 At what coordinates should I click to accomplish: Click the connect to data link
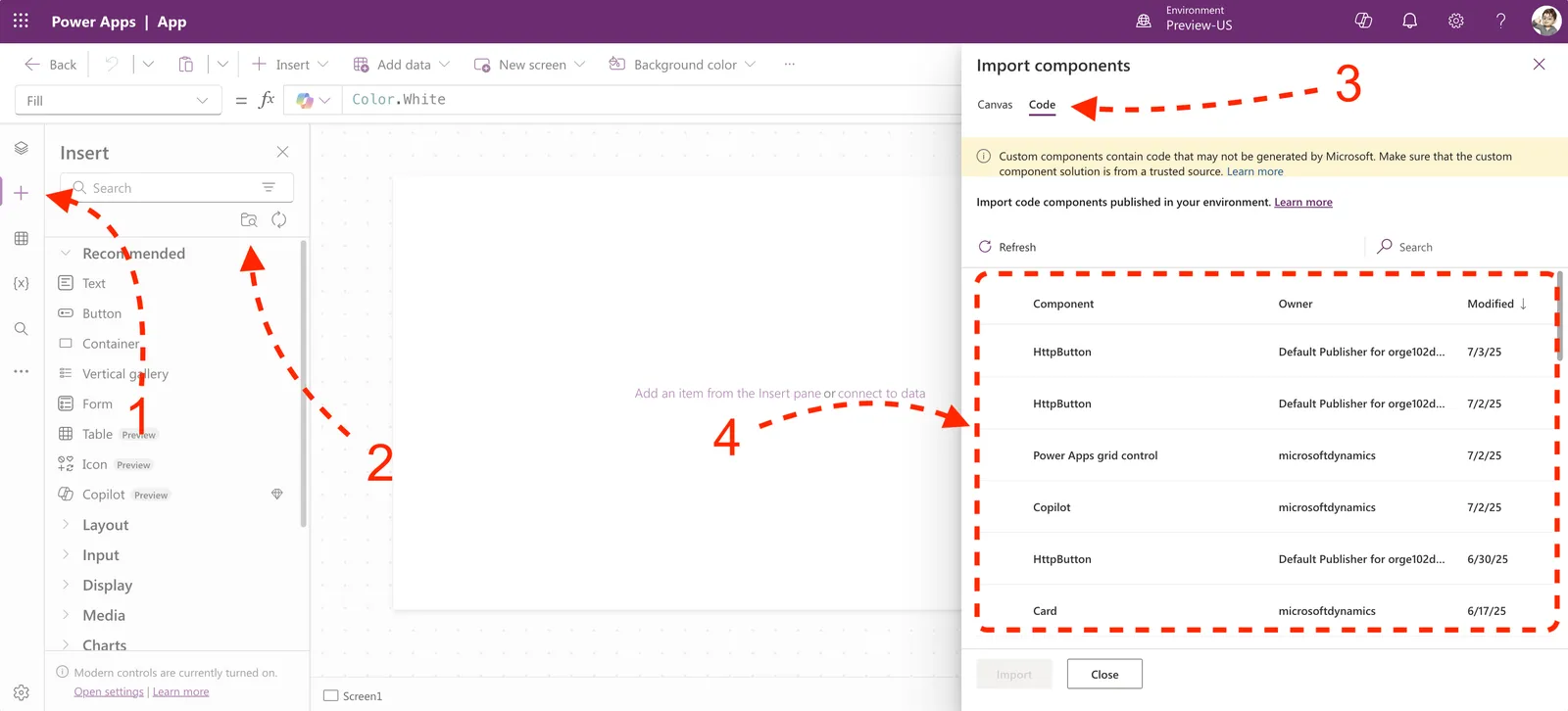point(881,393)
